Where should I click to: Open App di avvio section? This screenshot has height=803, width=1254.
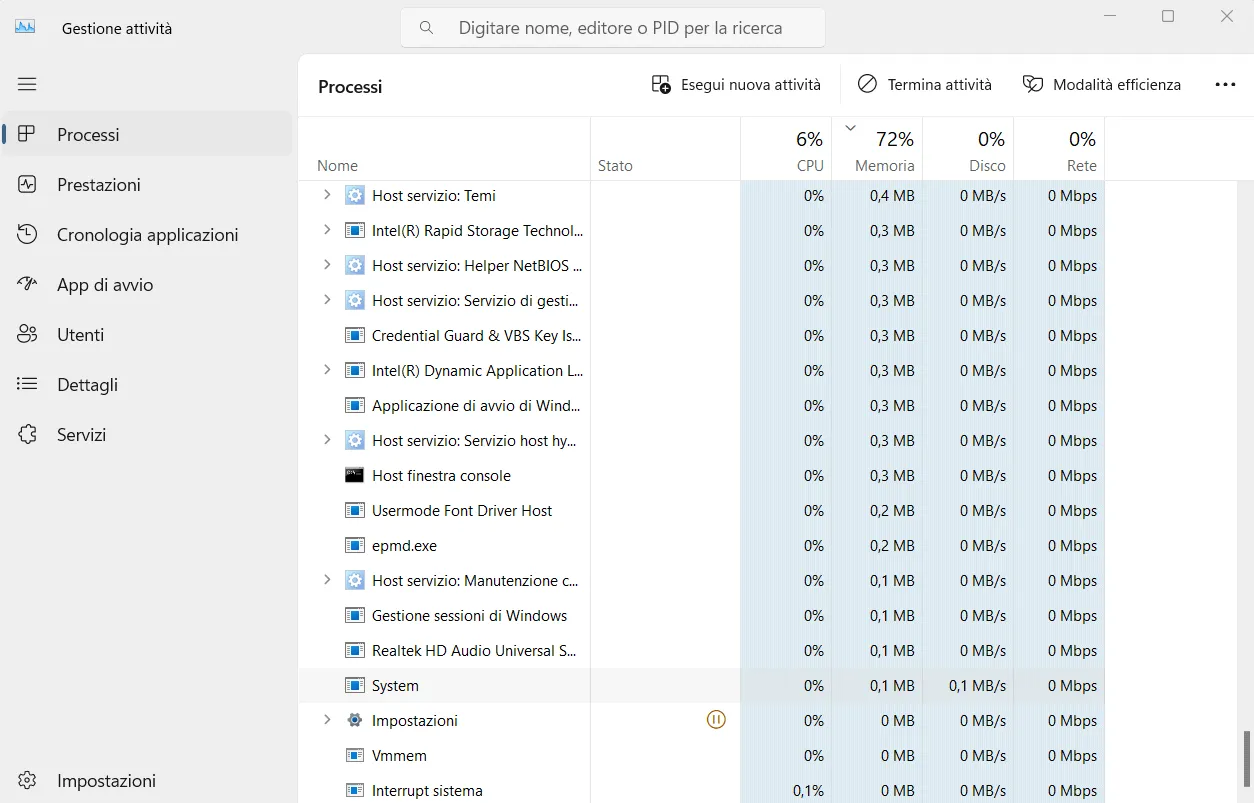[x=104, y=284]
